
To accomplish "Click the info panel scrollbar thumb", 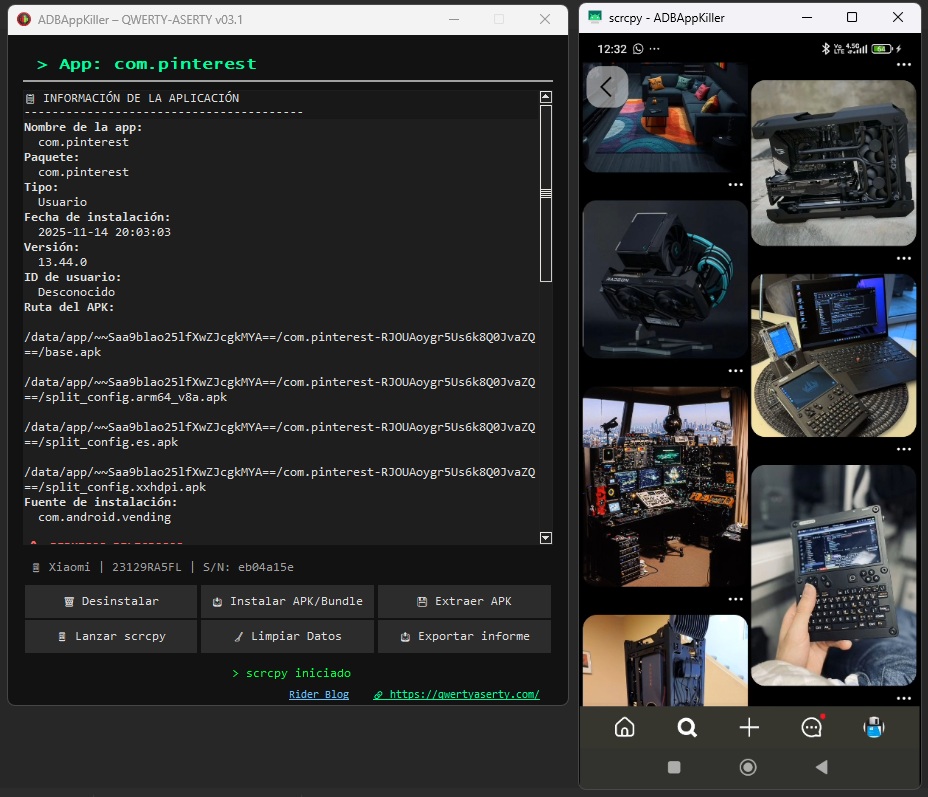I will 546,193.
